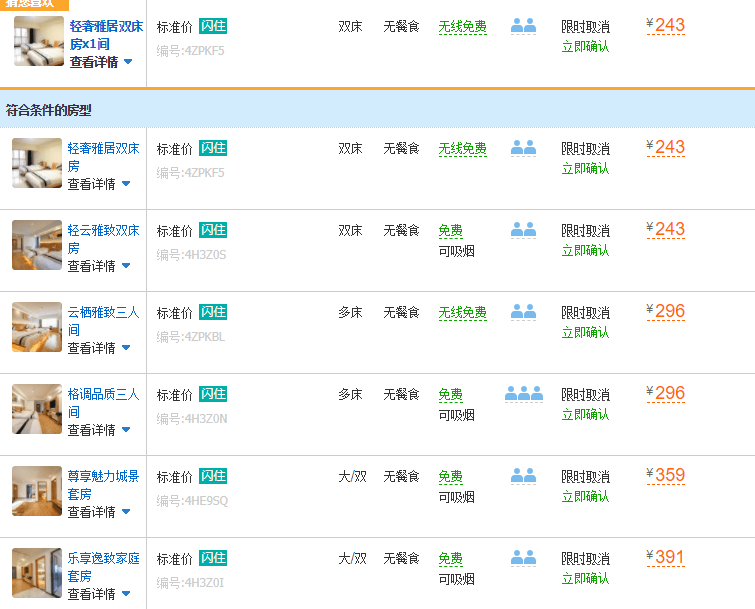Click three-person occupancy icon for 格调品质三人间

tap(523, 394)
